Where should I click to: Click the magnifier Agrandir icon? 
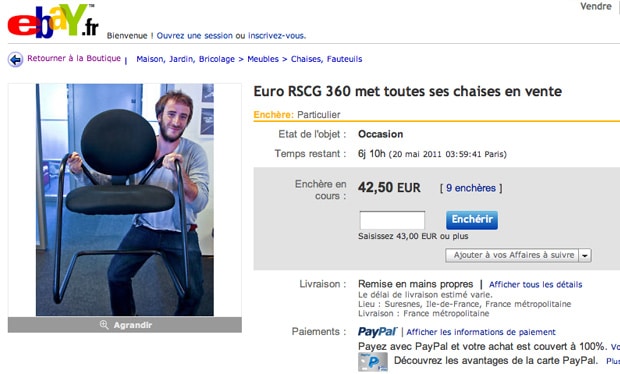pyautogui.click(x=104, y=325)
